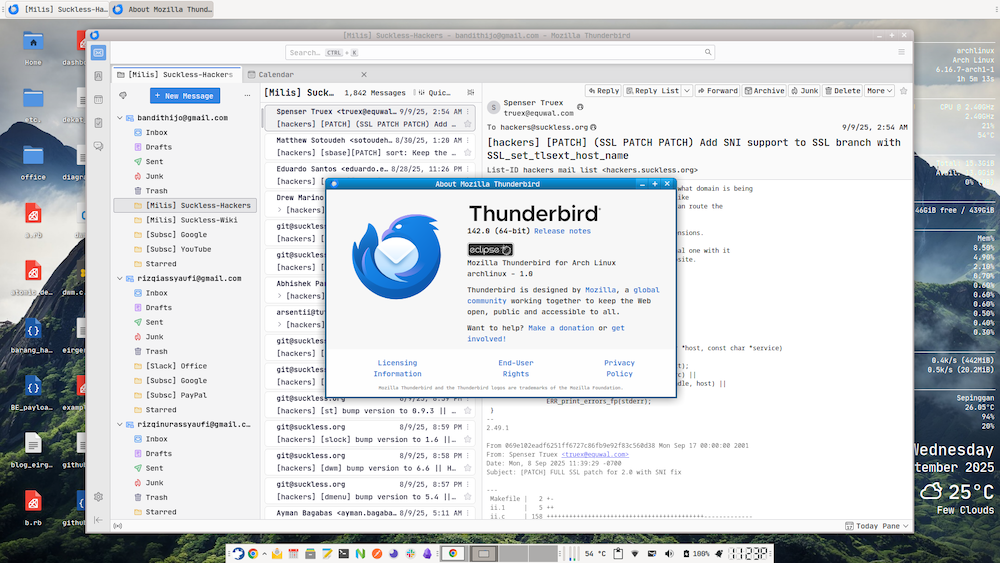Image resolution: width=1000 pixels, height=563 pixels.
Task: Delete the open message
Action: tap(842, 91)
